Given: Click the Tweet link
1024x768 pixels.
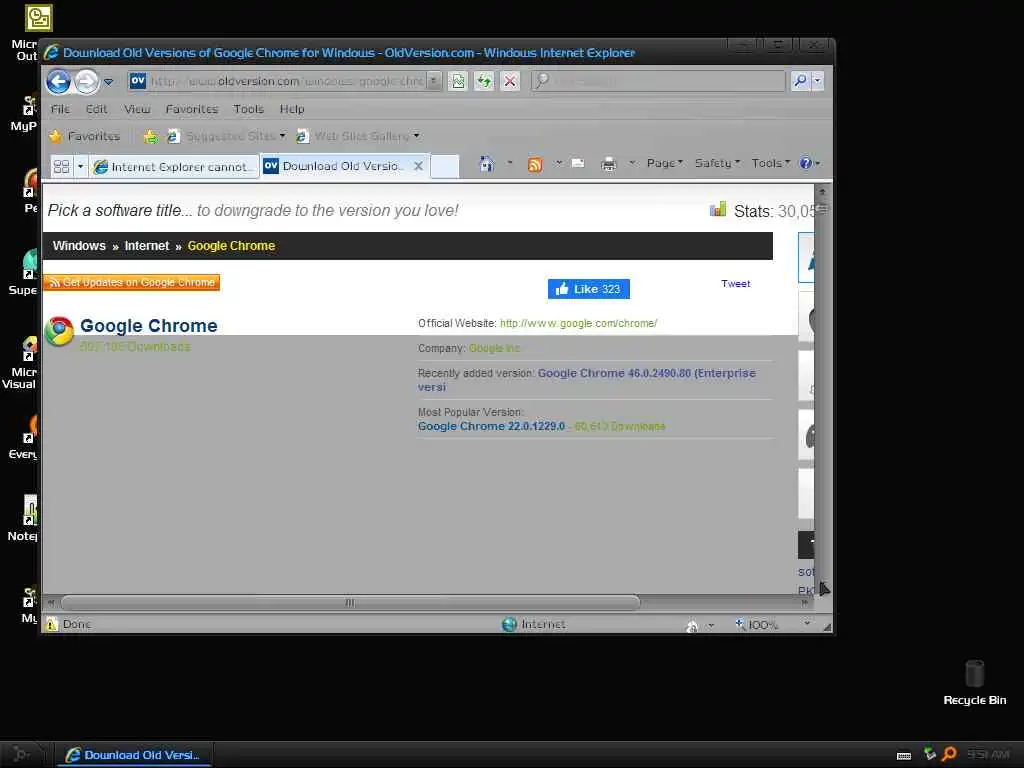Looking at the screenshot, I should (735, 283).
